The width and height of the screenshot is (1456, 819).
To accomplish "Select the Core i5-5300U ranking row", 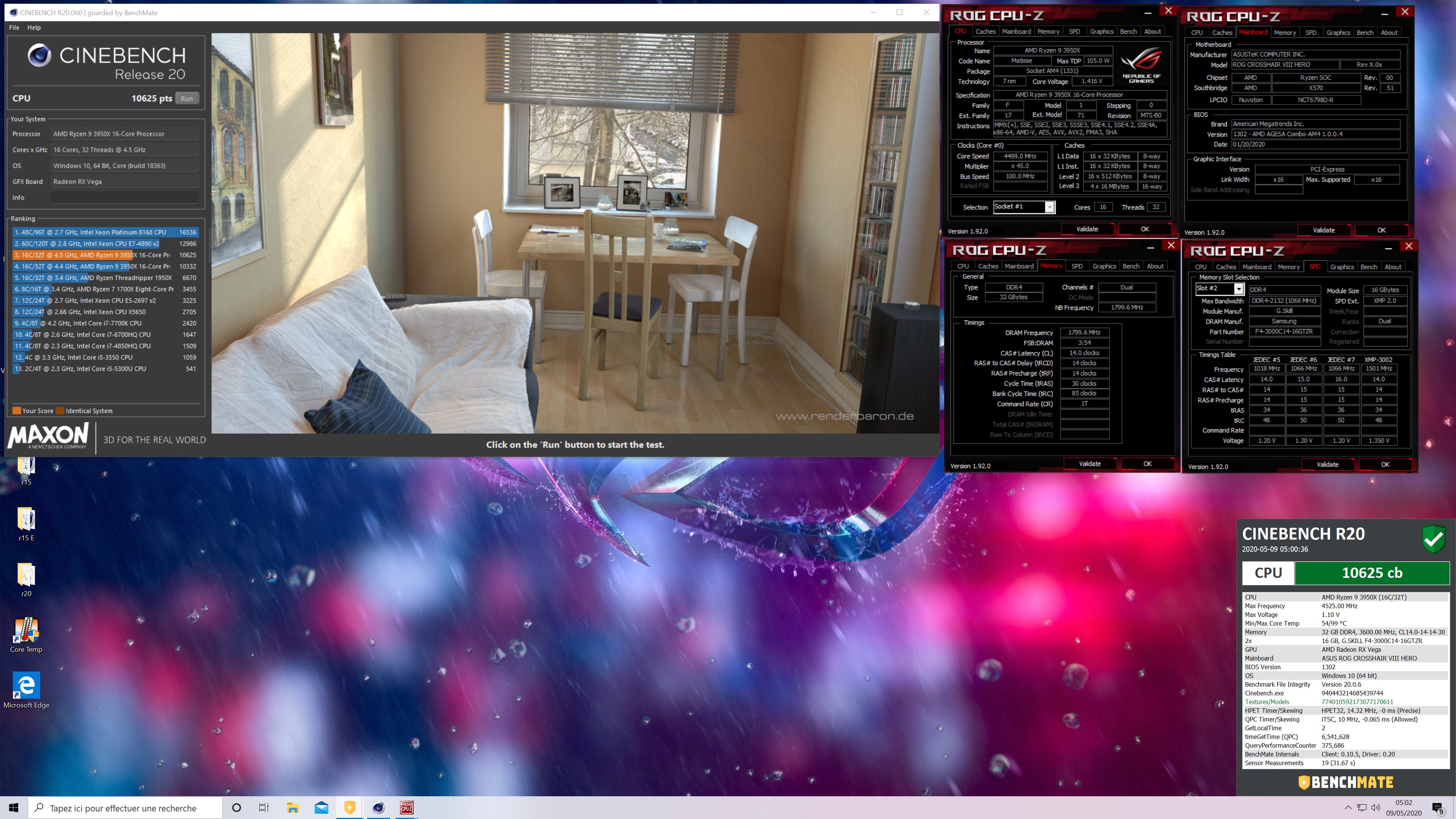I will (x=105, y=369).
